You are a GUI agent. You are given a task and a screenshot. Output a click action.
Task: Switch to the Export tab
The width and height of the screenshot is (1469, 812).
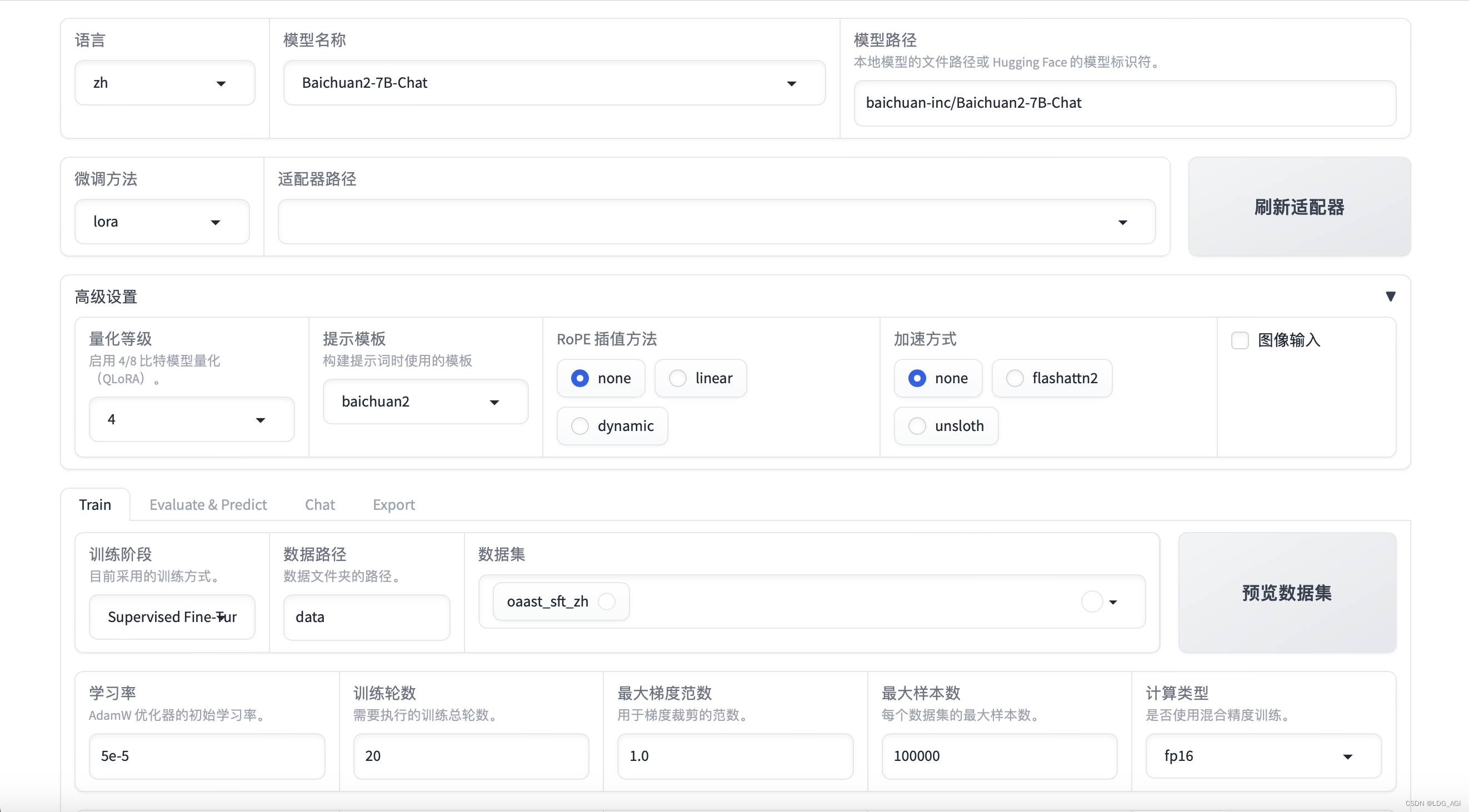coord(394,505)
